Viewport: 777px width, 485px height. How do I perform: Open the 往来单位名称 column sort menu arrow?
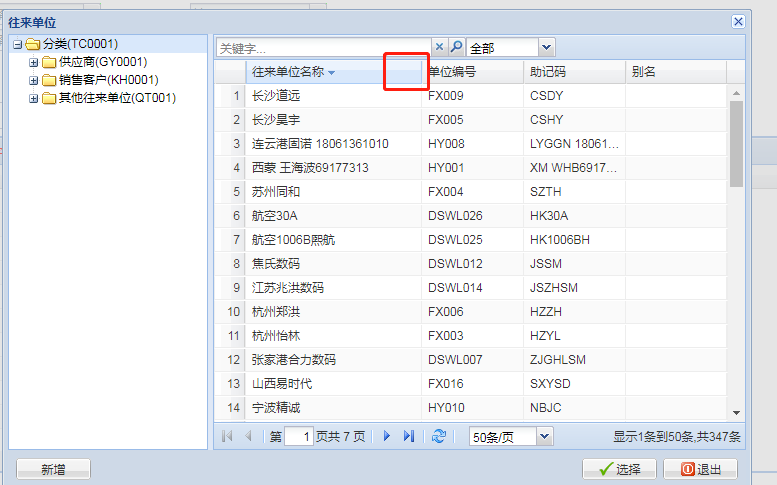pyautogui.click(x=332, y=73)
